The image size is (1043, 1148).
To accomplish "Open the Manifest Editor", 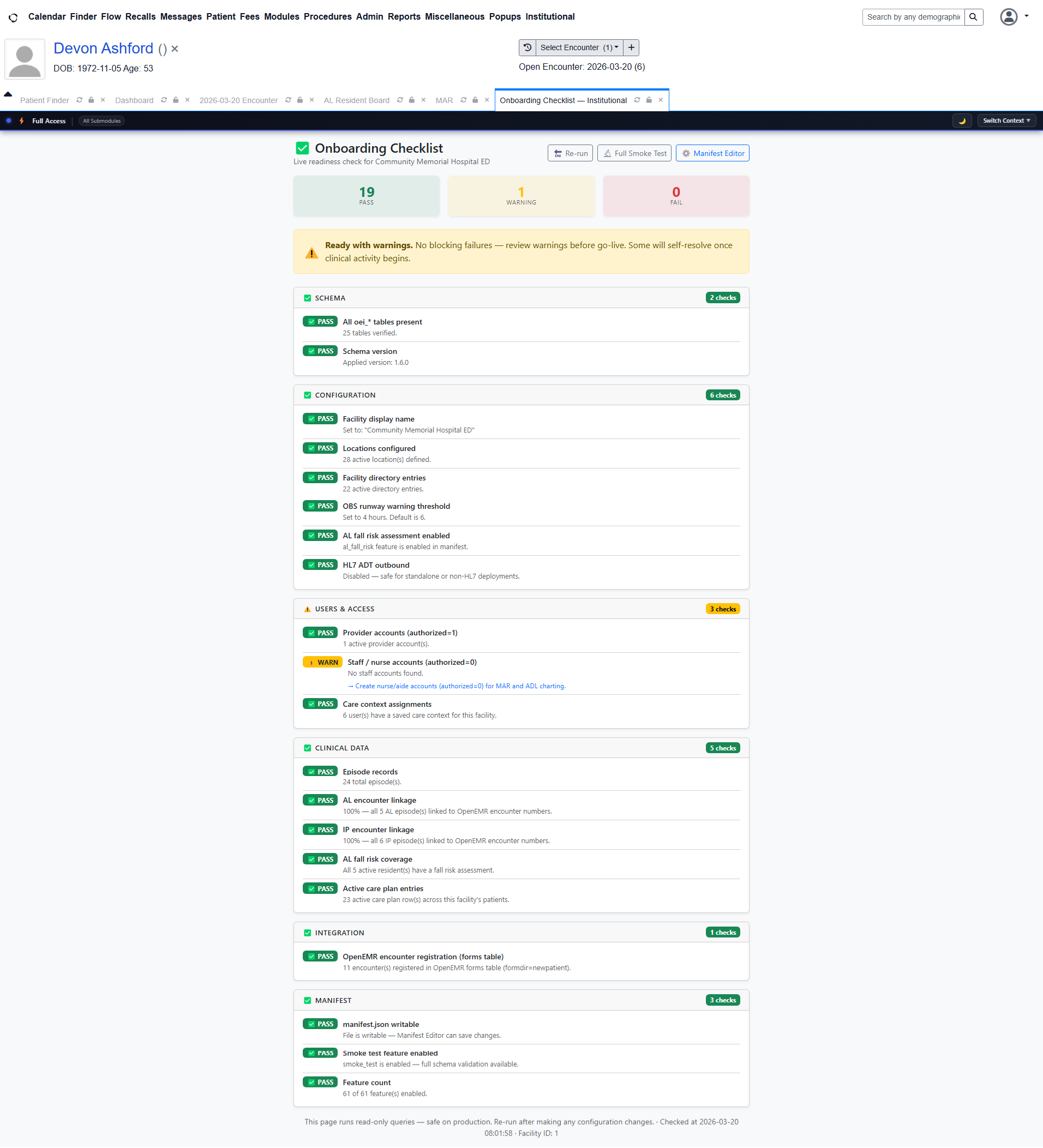I will (712, 154).
